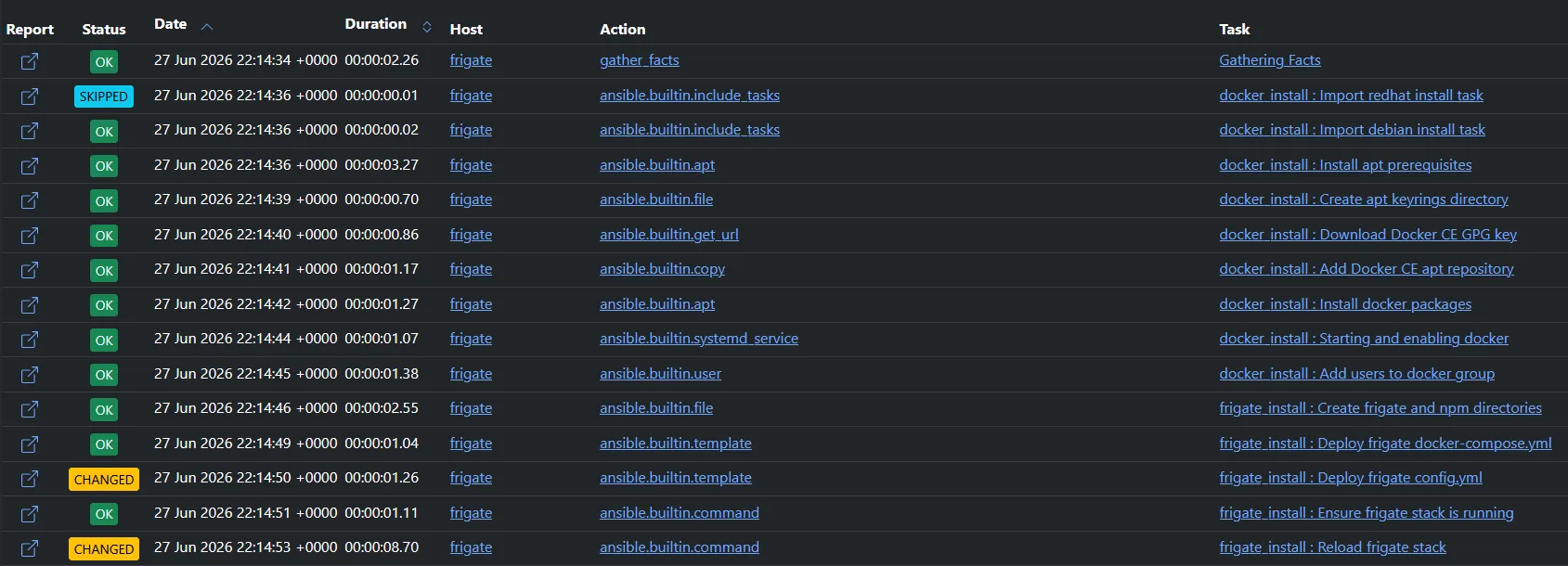Open 'Deploy frigate docker-compose.yml' task link

pyautogui.click(x=1385, y=444)
